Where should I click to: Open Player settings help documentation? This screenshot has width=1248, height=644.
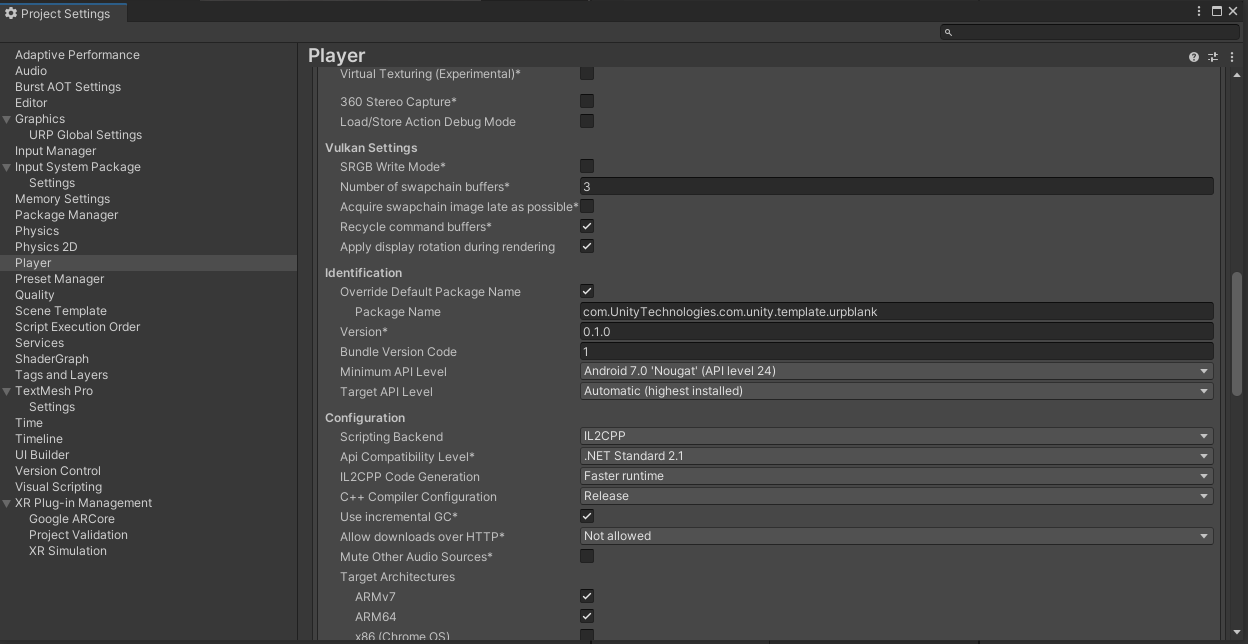point(1193,57)
